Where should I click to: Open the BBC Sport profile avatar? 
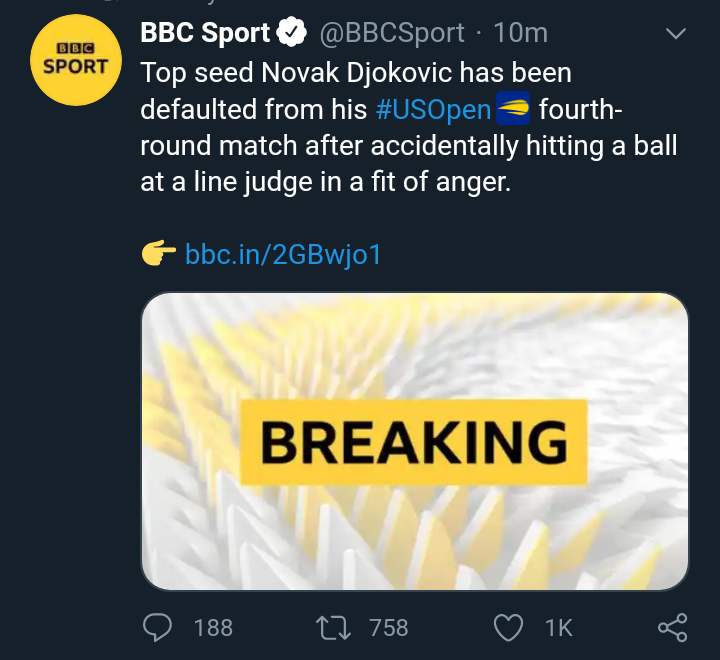tap(75, 62)
